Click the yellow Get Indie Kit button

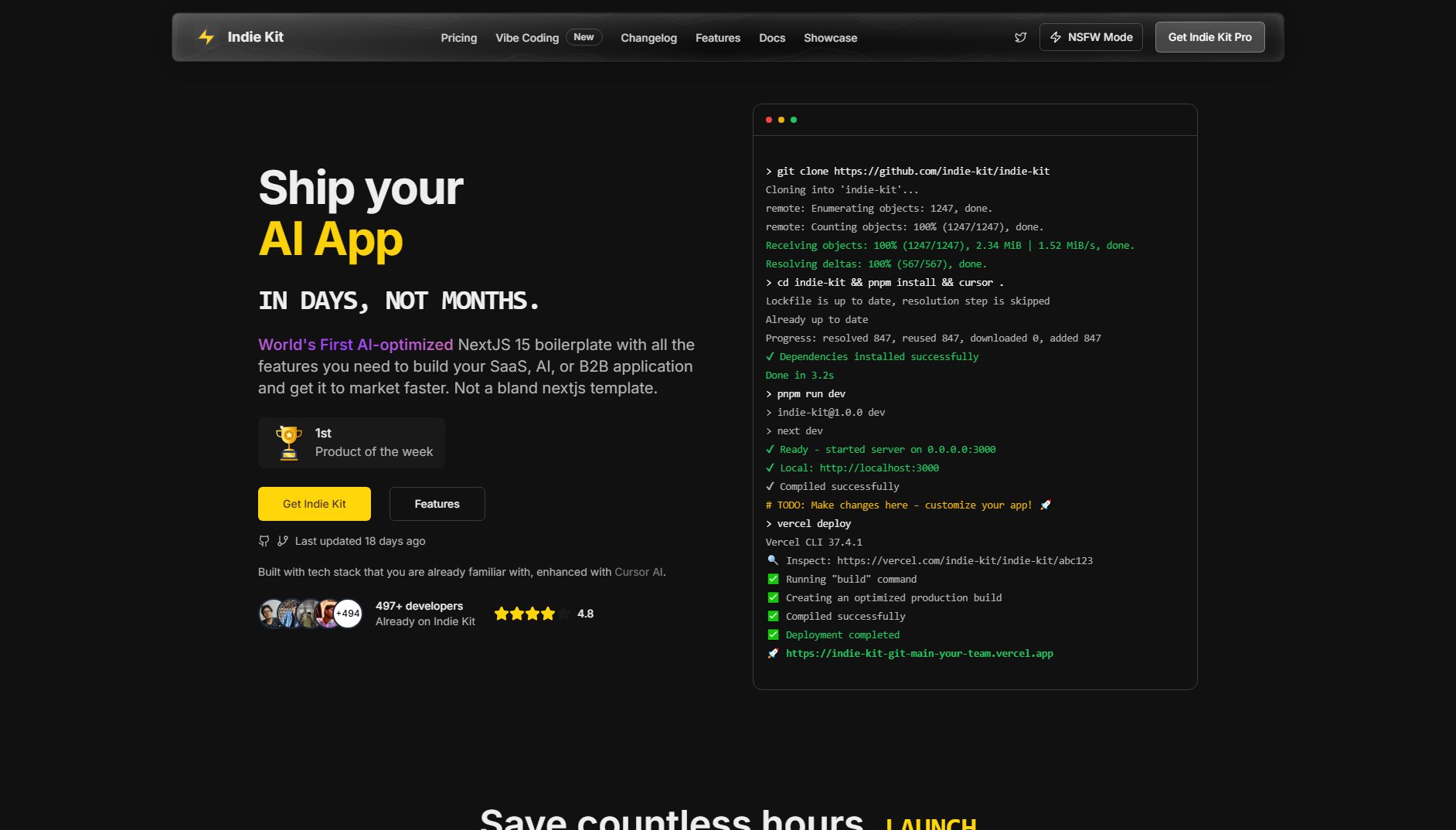click(315, 504)
